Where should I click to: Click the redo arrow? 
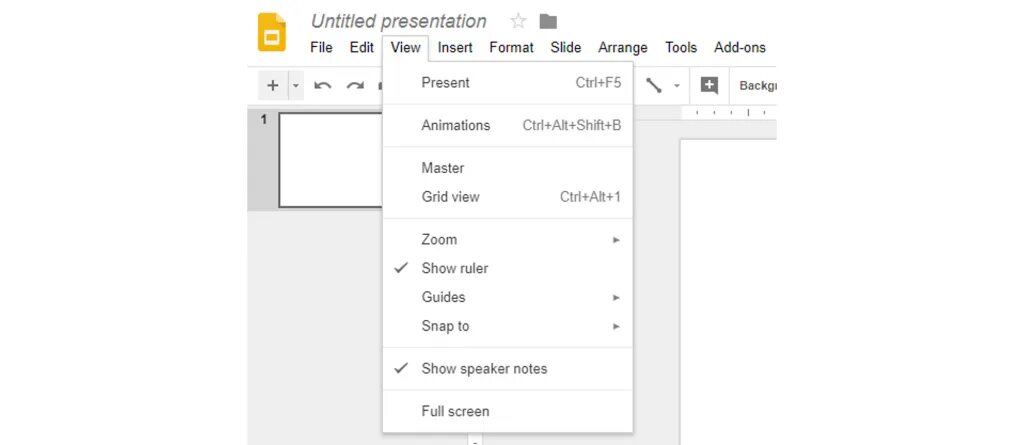coord(355,86)
